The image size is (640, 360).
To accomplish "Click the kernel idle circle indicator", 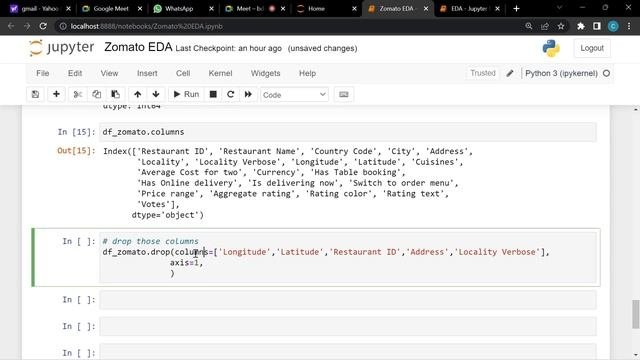I will [607, 73].
